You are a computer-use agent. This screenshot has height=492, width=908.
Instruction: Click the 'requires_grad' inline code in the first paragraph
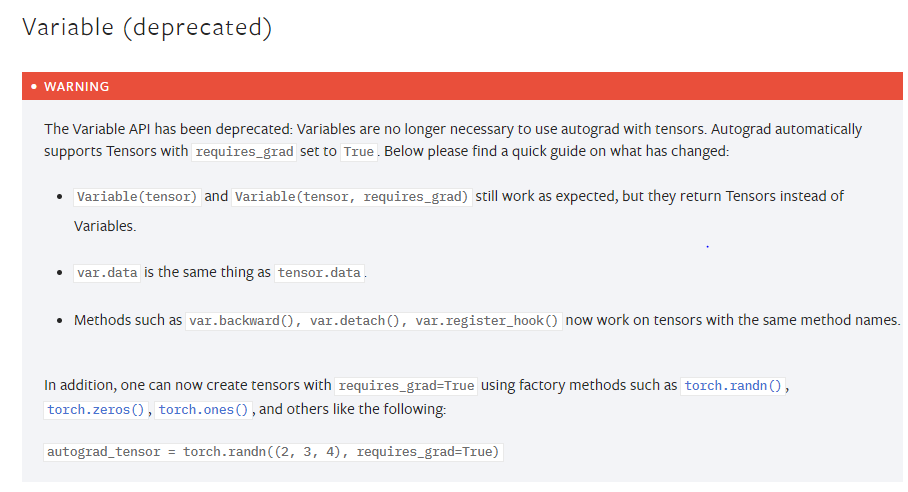pyautogui.click(x=244, y=152)
